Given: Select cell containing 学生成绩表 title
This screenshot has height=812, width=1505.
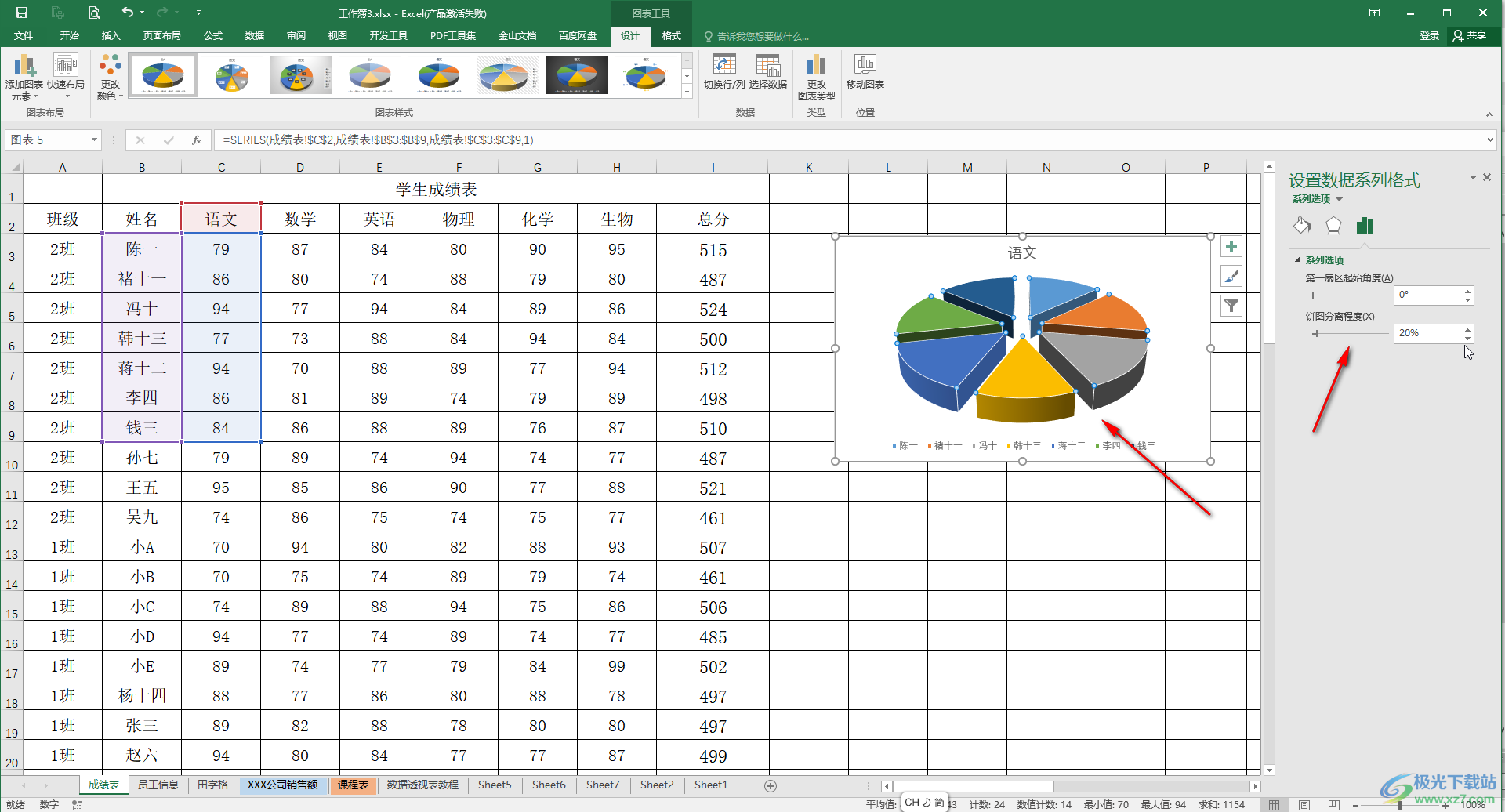Looking at the screenshot, I should (436, 189).
